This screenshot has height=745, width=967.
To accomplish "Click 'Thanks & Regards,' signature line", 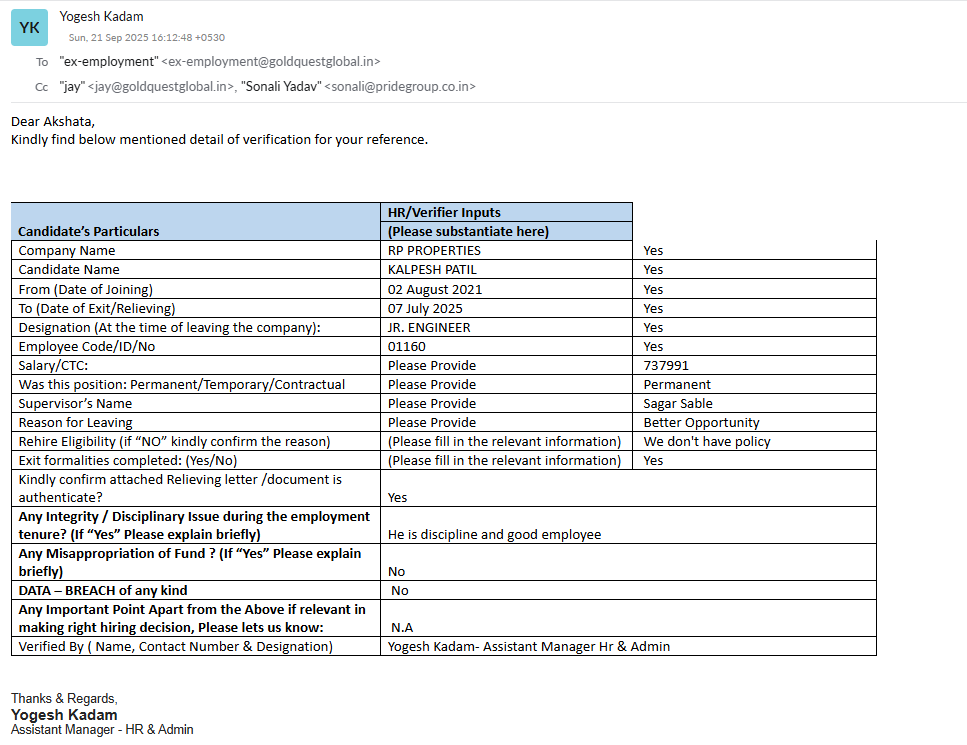I will point(64,699).
